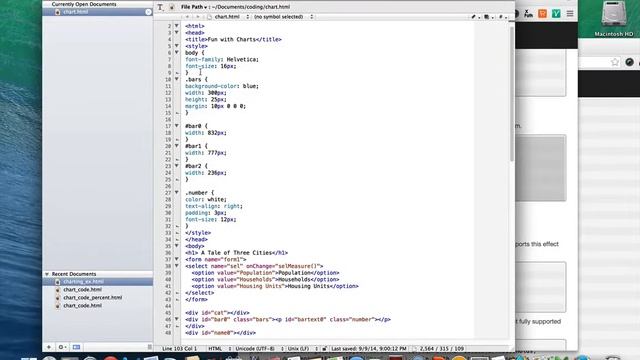Click the font-family: Helvetica line
Screen dimensions: 640x360
tap(222, 60)
